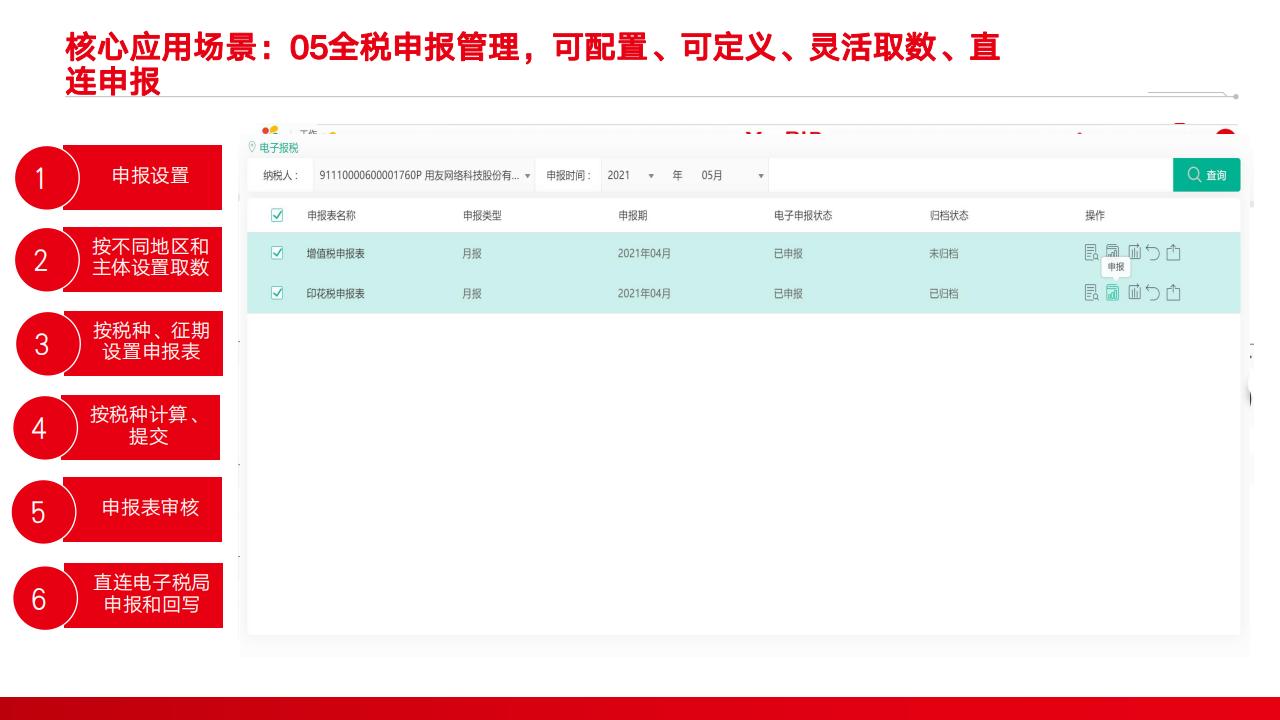Viewport: 1280px width, 720px height.
Task: Click the 申报表名称 column header
Action: coord(331,215)
